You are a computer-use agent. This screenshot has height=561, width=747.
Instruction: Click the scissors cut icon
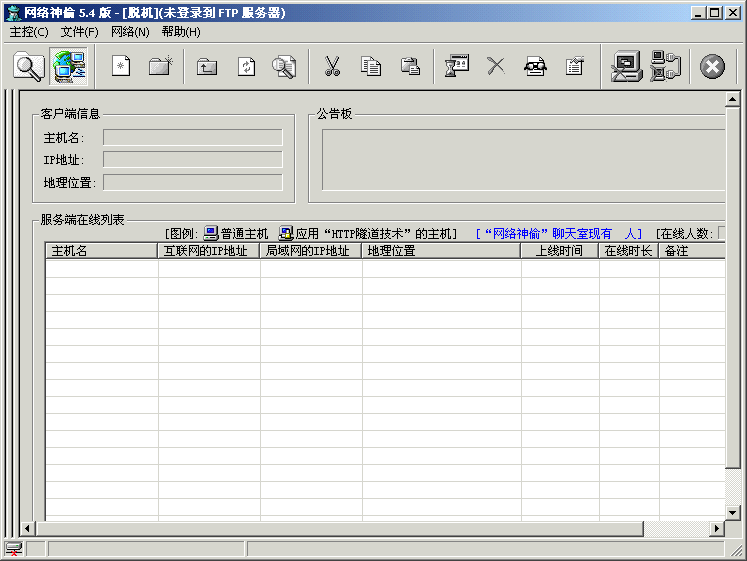(332, 67)
